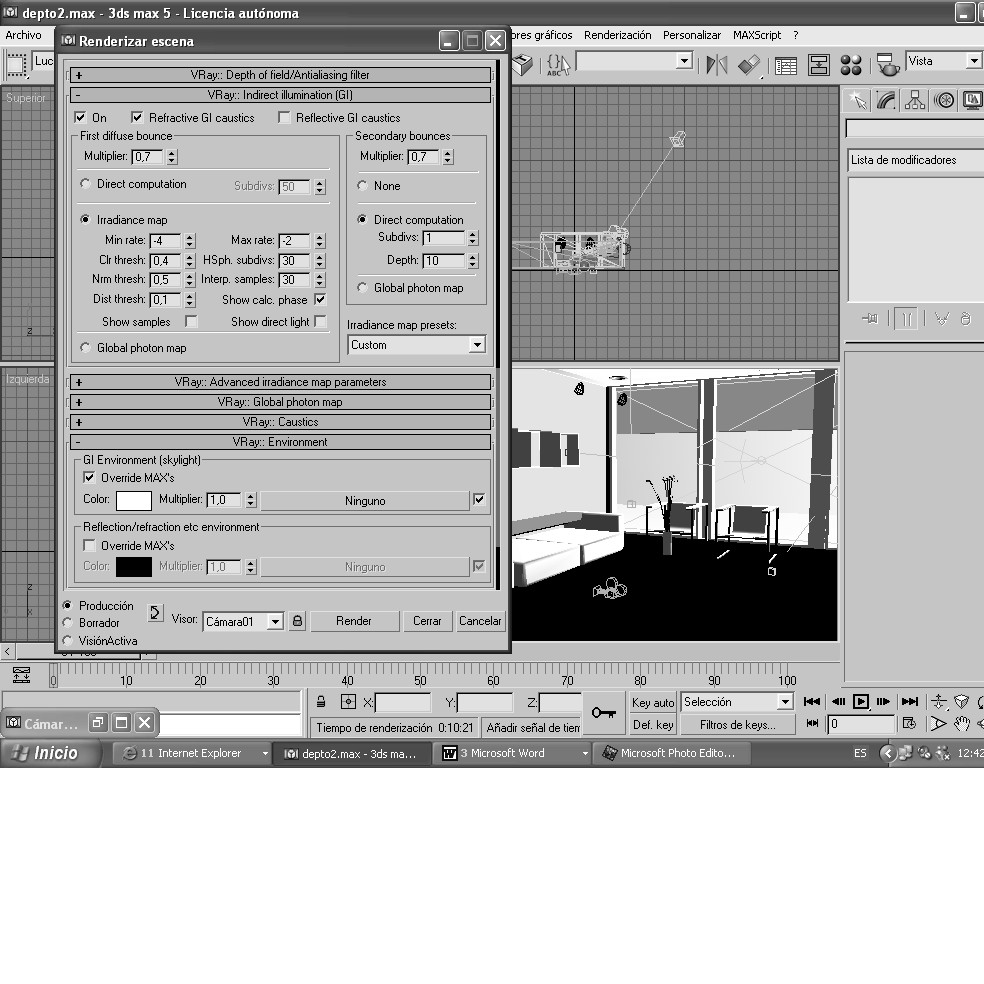Click the pin stack icon
The image size is (984, 984).
coord(870,318)
